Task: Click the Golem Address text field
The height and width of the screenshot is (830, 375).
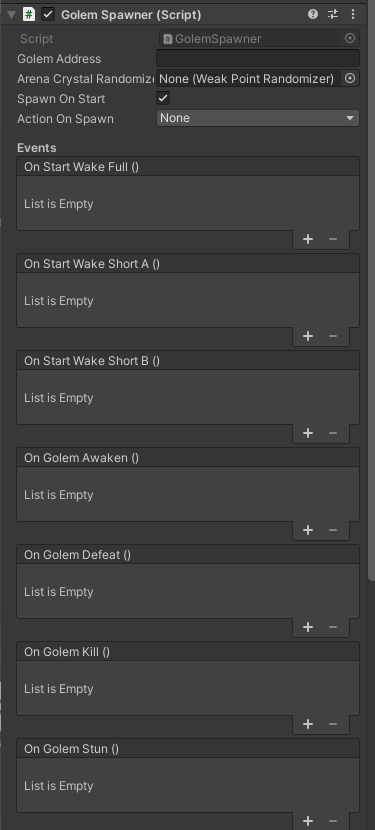Action: point(258,58)
